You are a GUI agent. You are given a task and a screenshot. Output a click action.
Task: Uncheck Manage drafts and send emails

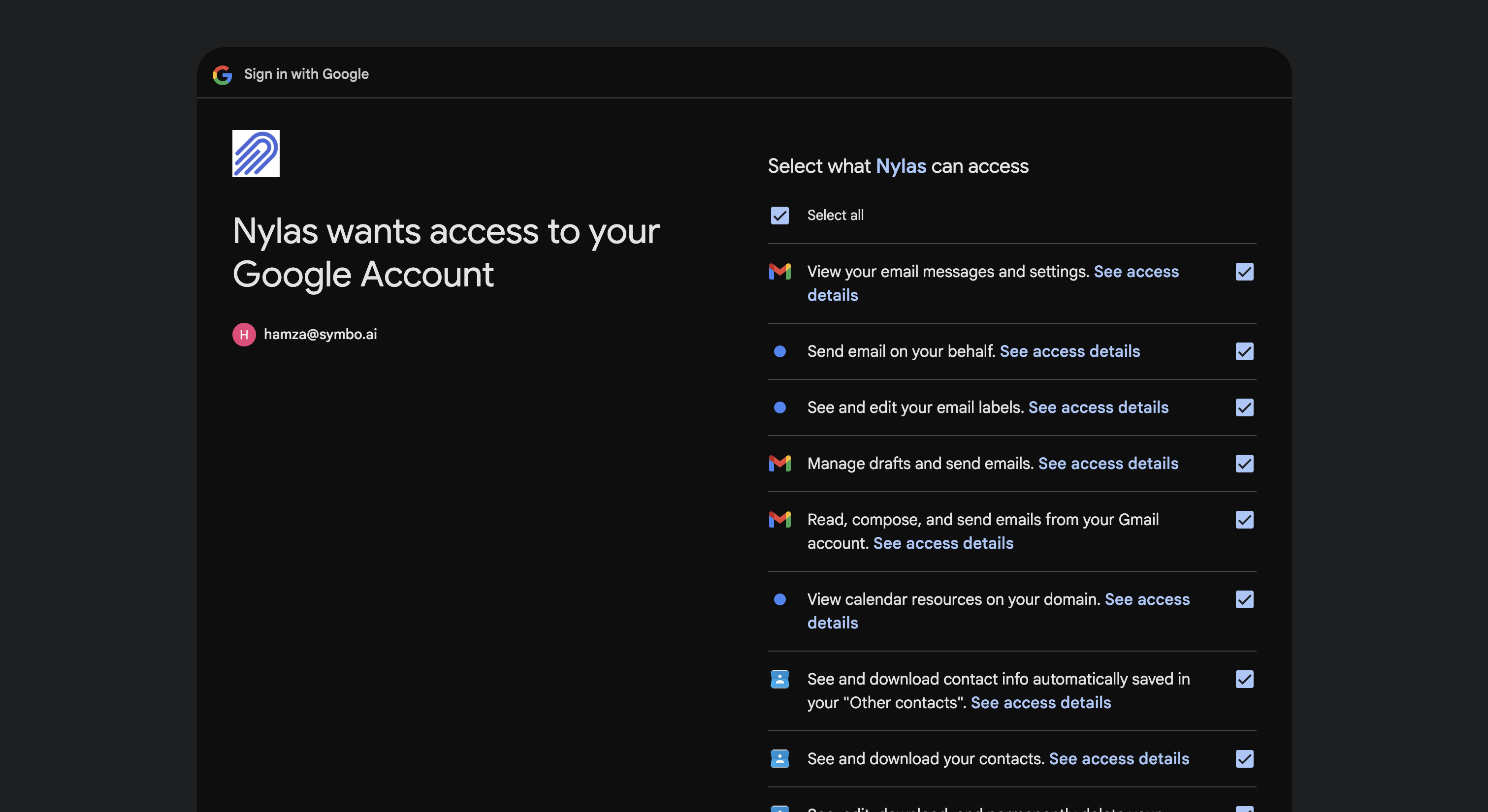(1245, 463)
